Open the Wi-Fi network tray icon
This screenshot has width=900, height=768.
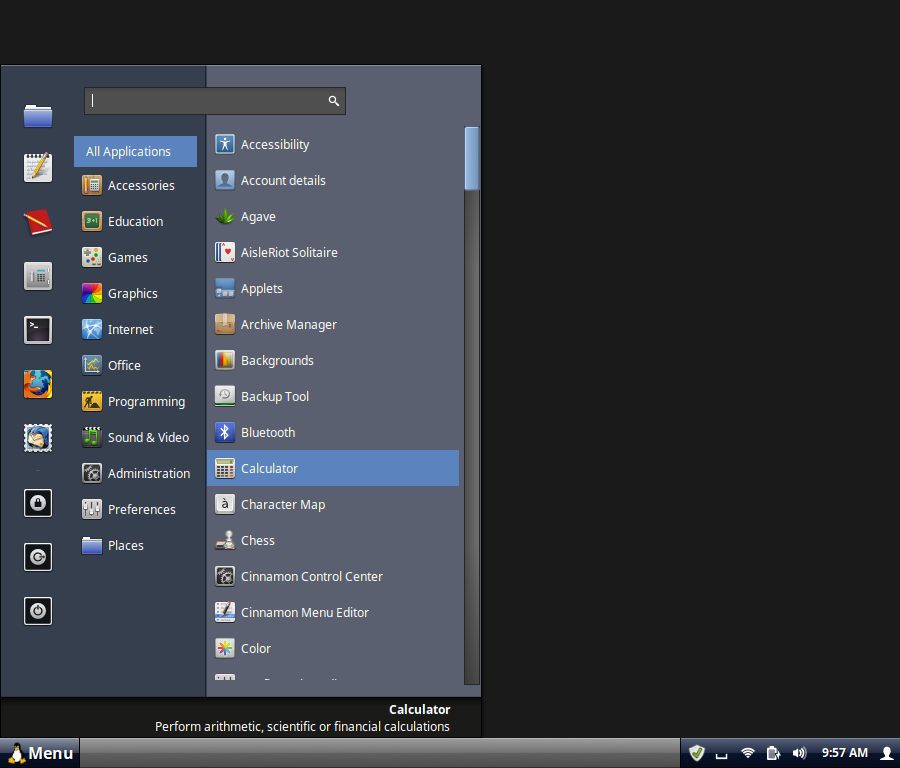coord(747,753)
